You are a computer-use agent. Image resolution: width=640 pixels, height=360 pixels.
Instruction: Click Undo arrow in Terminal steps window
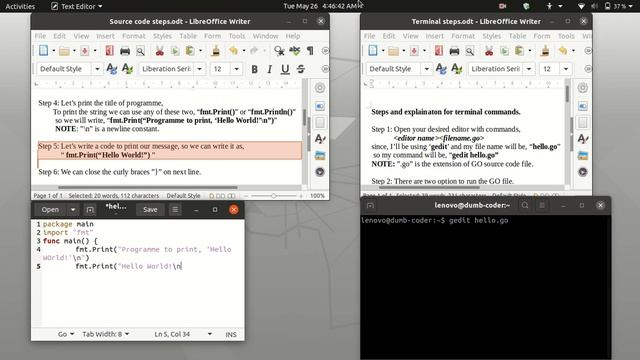point(562,51)
